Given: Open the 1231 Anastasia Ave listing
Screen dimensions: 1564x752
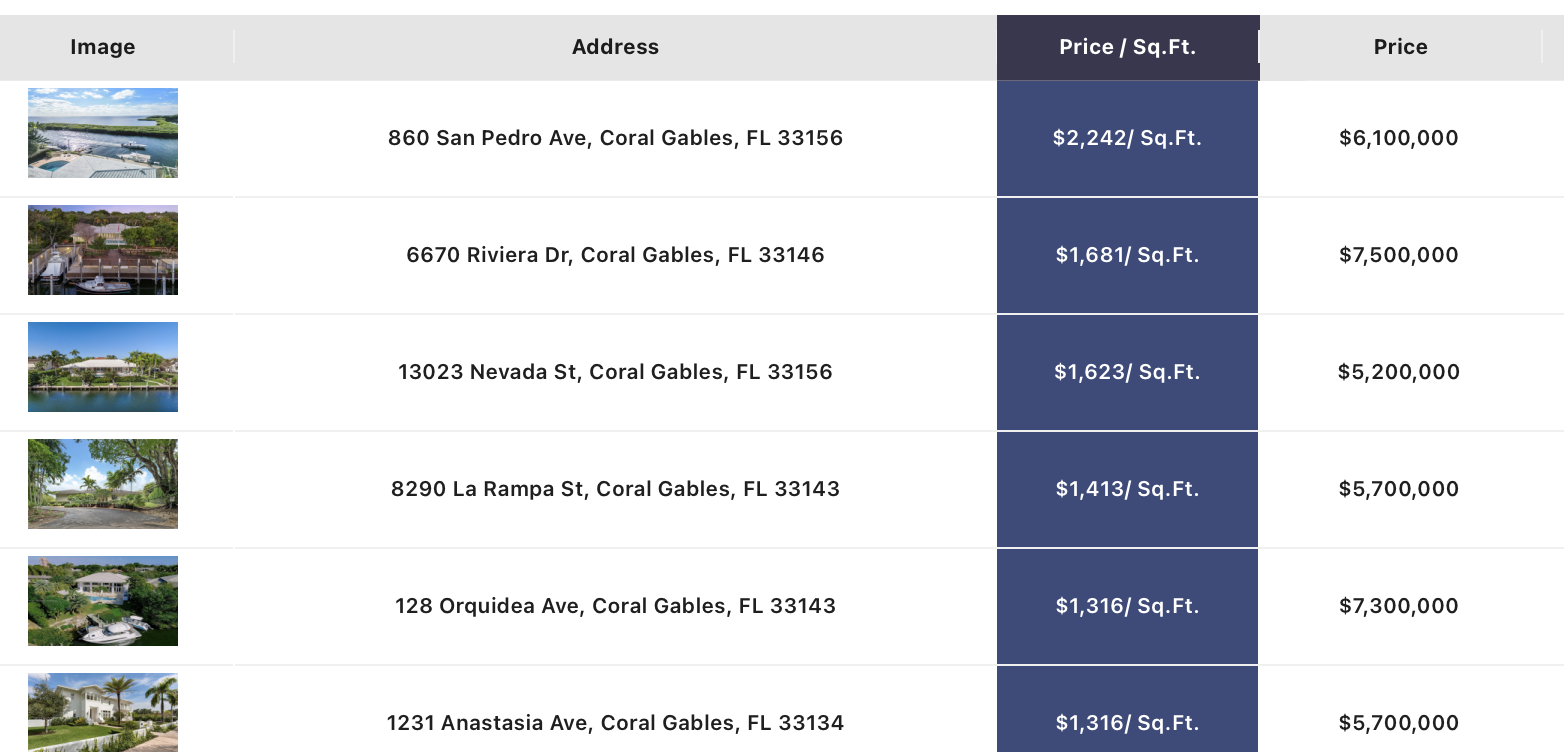Looking at the screenshot, I should 615,723.
